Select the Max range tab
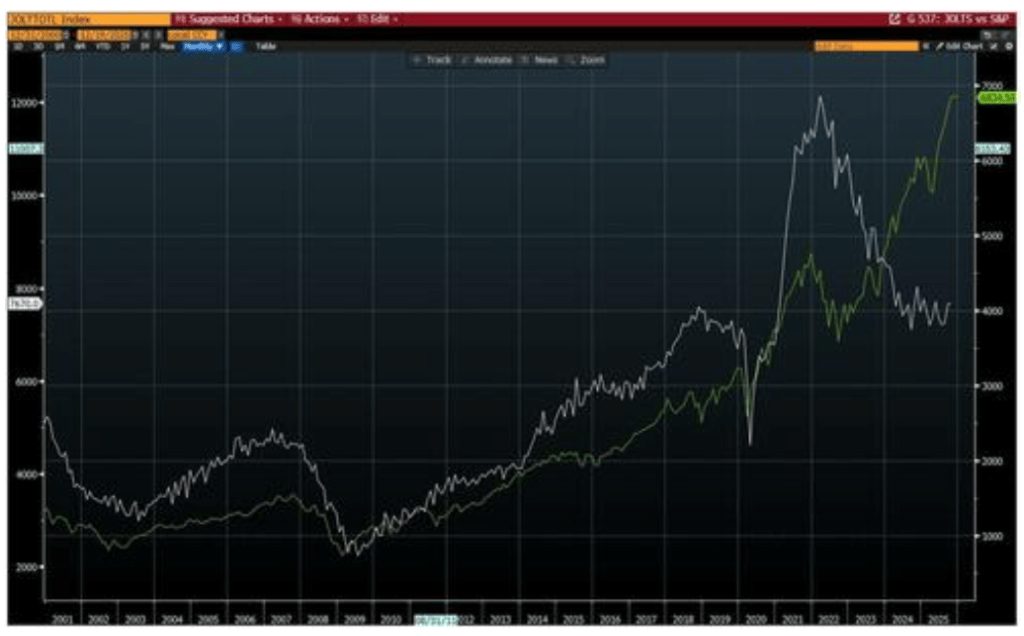Image resolution: width=1024 pixels, height=636 pixels. pyautogui.click(x=167, y=46)
